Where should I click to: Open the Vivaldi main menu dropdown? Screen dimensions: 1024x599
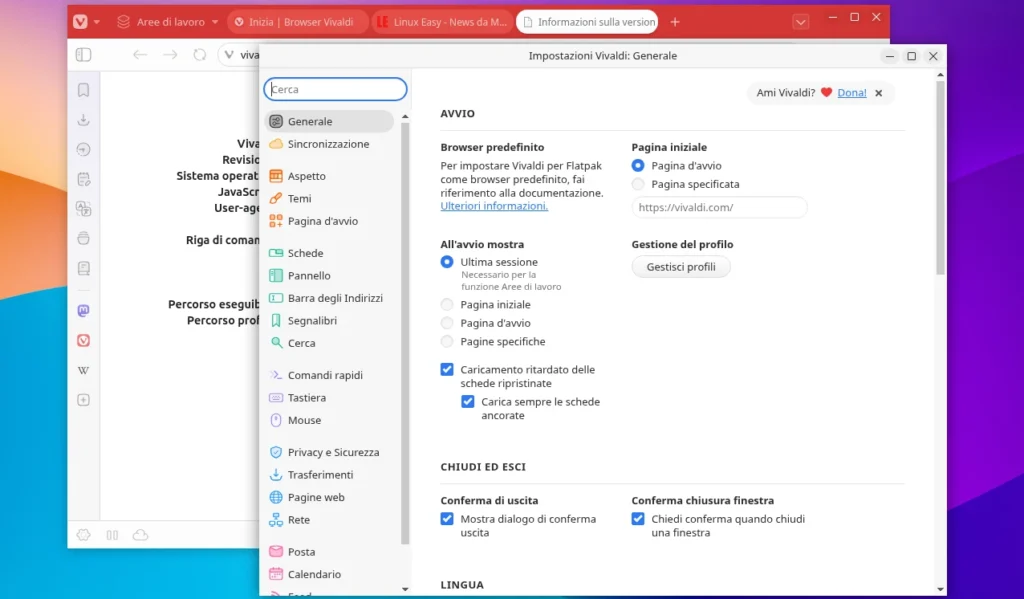(87, 21)
